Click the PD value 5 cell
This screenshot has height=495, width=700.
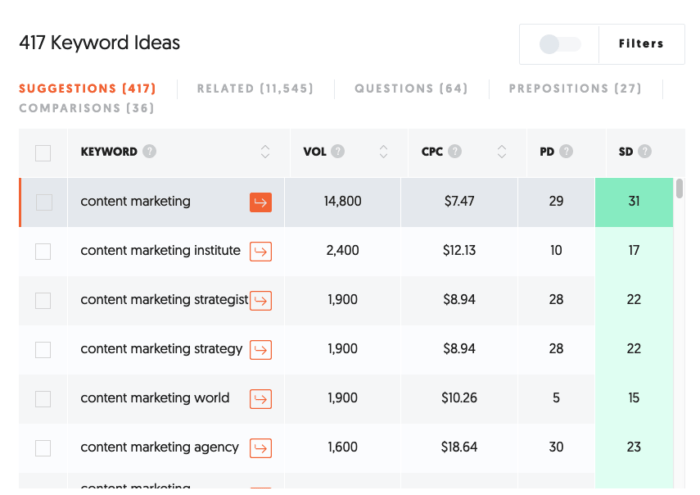[x=556, y=399]
